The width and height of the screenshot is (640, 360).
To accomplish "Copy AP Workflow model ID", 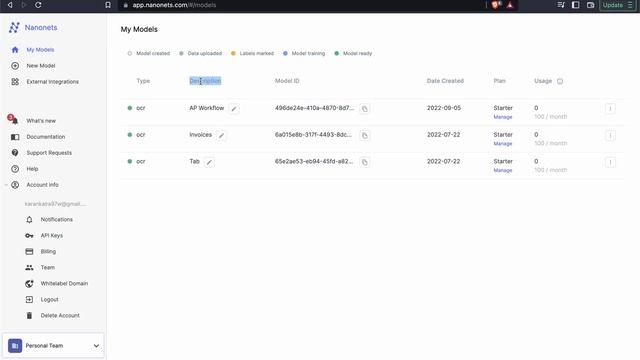I will (x=365, y=109).
